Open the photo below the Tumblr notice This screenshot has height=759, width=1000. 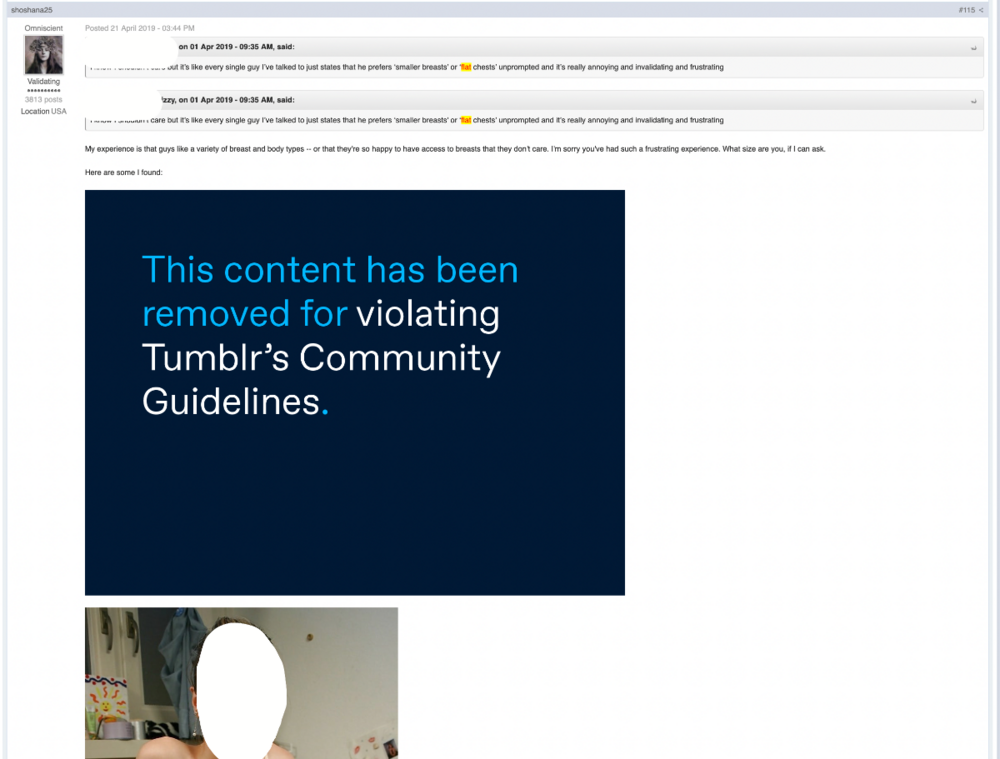pyautogui.click(x=241, y=683)
